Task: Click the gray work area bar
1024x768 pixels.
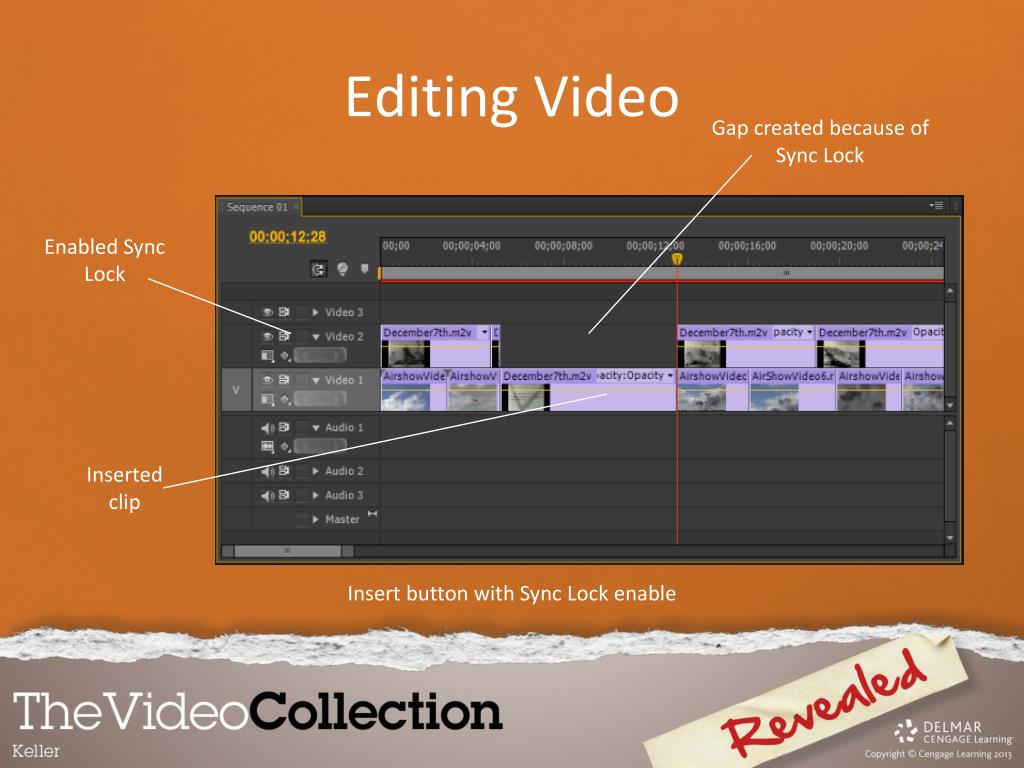Action: click(662, 273)
